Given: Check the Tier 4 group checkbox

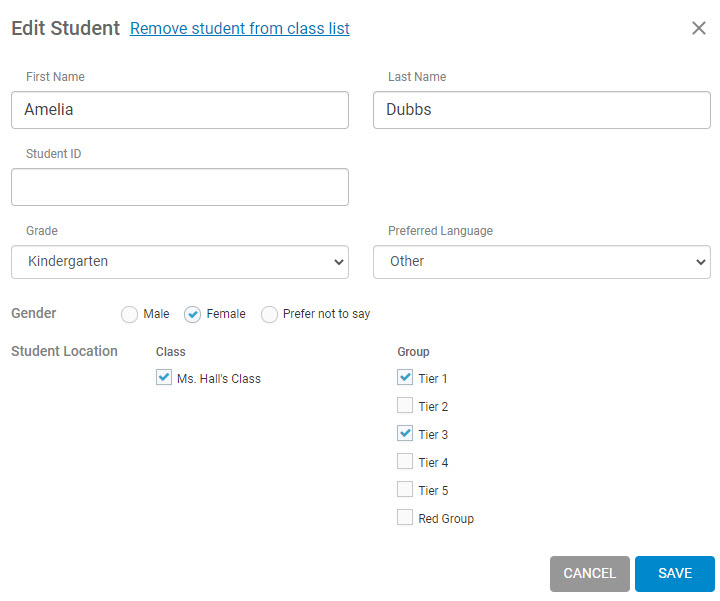Looking at the screenshot, I should click(x=405, y=461).
